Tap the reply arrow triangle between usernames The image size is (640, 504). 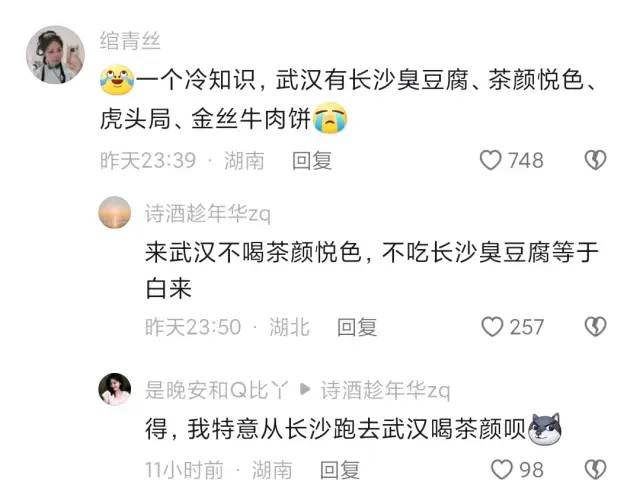[x=304, y=390]
